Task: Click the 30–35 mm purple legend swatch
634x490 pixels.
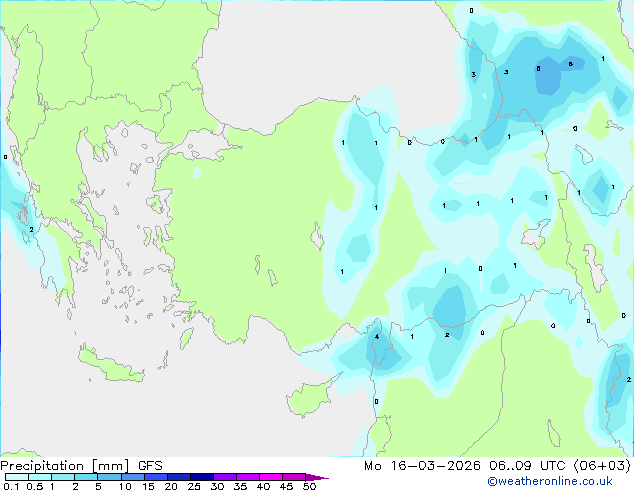Action: [x=225, y=477]
